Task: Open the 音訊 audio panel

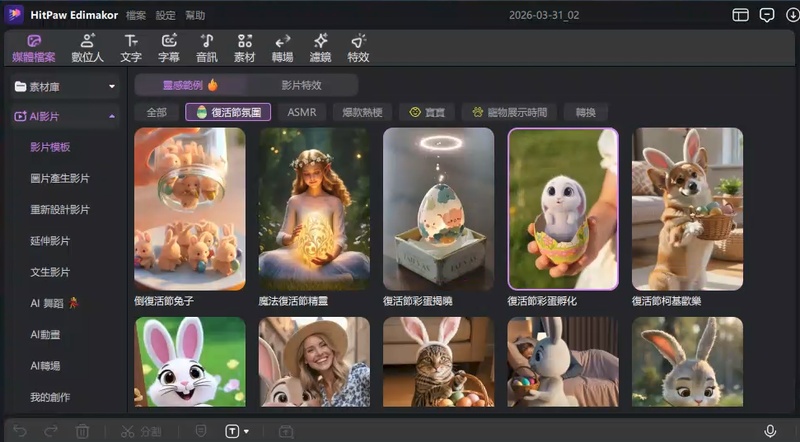Action: coord(207,49)
